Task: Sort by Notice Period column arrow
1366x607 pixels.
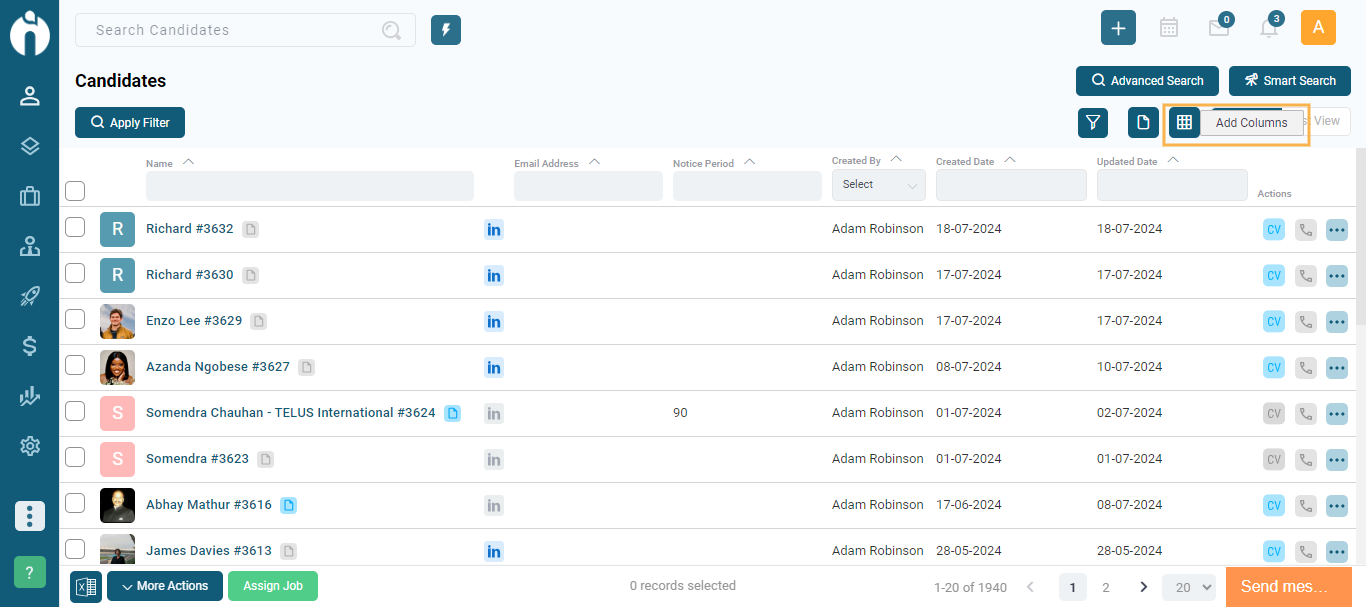Action: point(749,162)
